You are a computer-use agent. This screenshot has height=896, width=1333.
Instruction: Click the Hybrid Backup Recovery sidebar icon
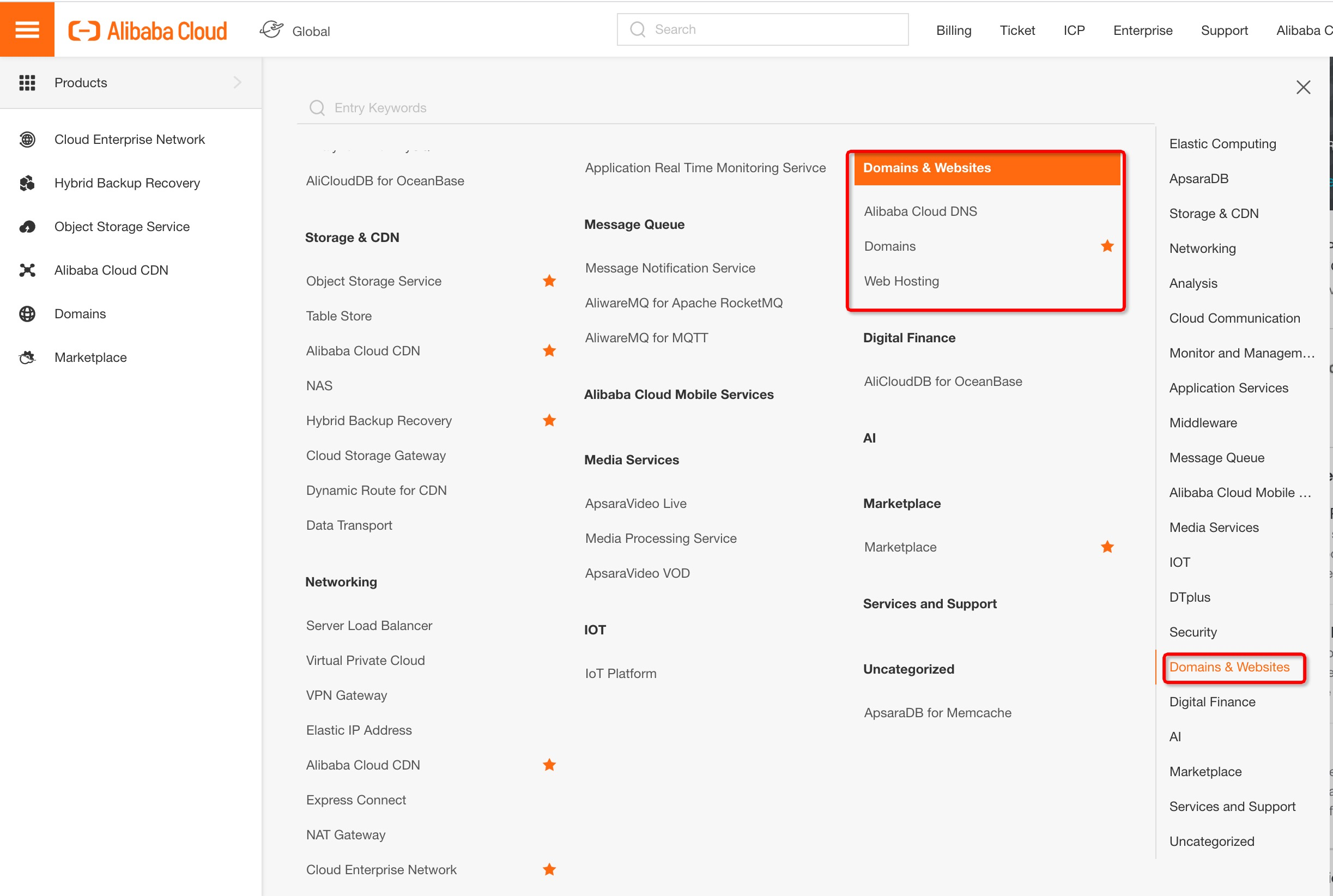point(27,183)
